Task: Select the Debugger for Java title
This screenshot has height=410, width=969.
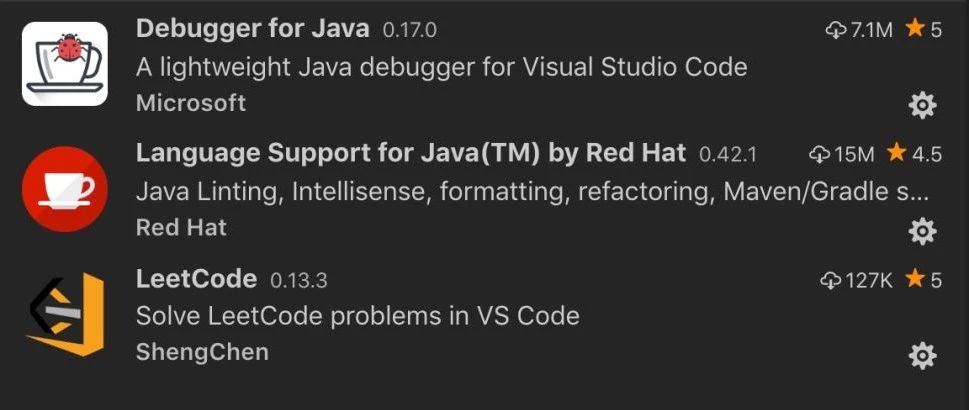Action: click(253, 29)
